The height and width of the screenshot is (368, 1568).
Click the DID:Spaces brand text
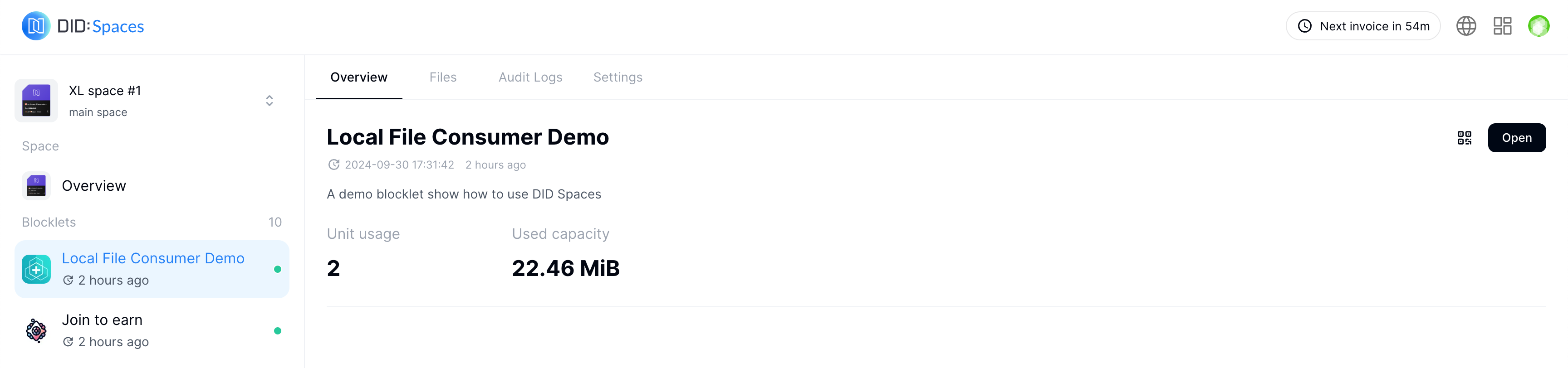coord(100,26)
